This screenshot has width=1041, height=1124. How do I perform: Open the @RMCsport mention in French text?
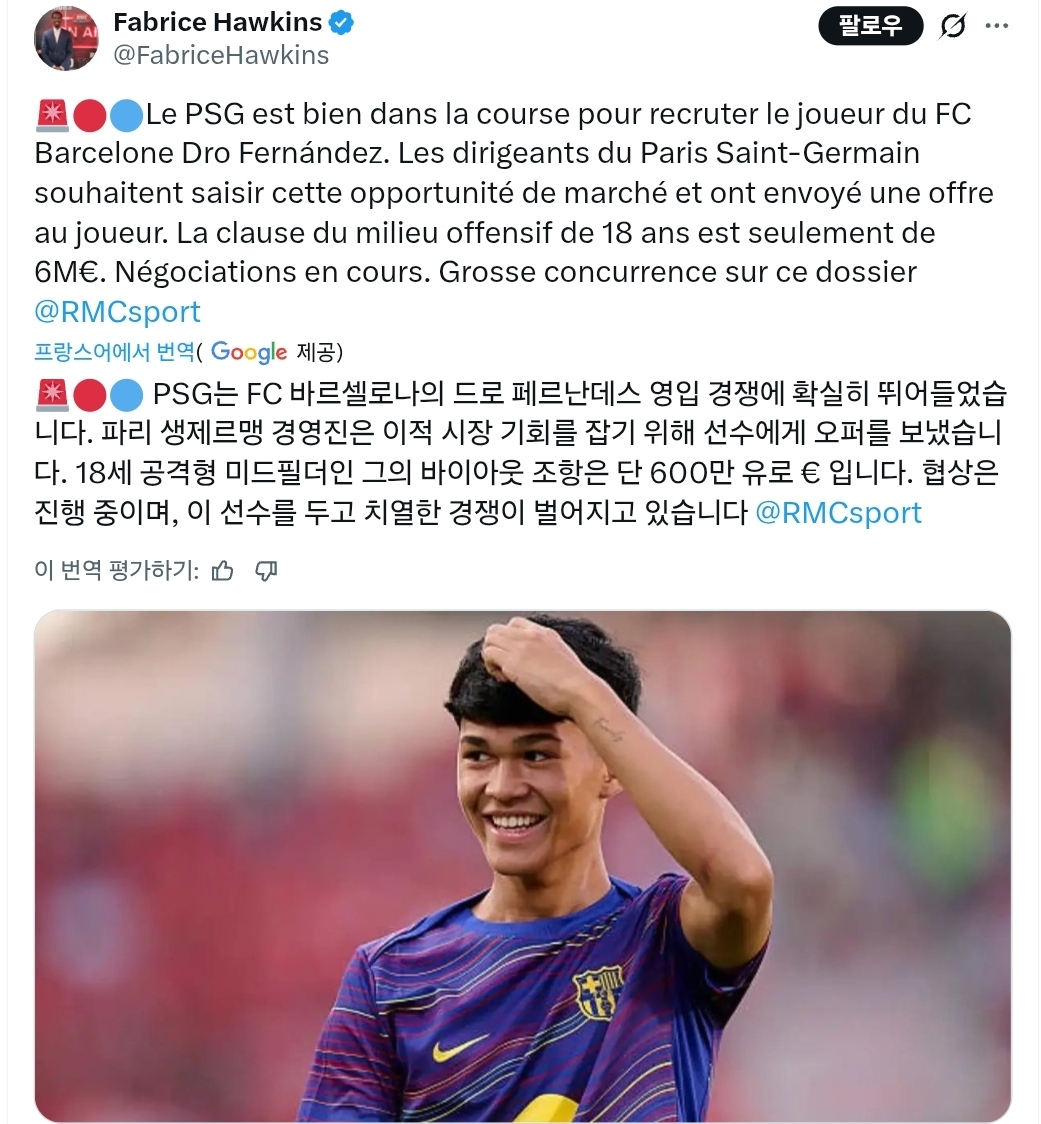118,312
